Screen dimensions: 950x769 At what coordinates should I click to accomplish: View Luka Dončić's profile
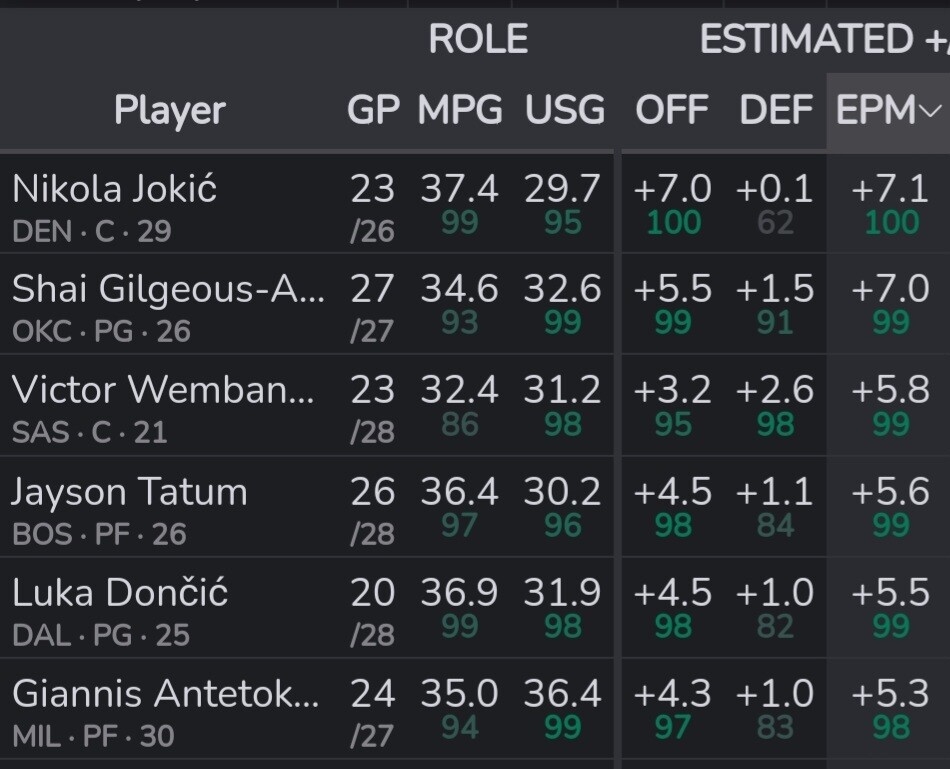[x=120, y=593]
